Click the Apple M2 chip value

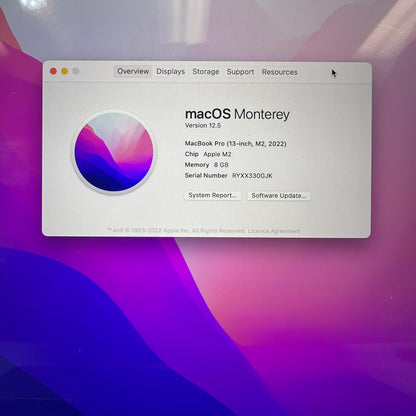pyautogui.click(x=217, y=154)
